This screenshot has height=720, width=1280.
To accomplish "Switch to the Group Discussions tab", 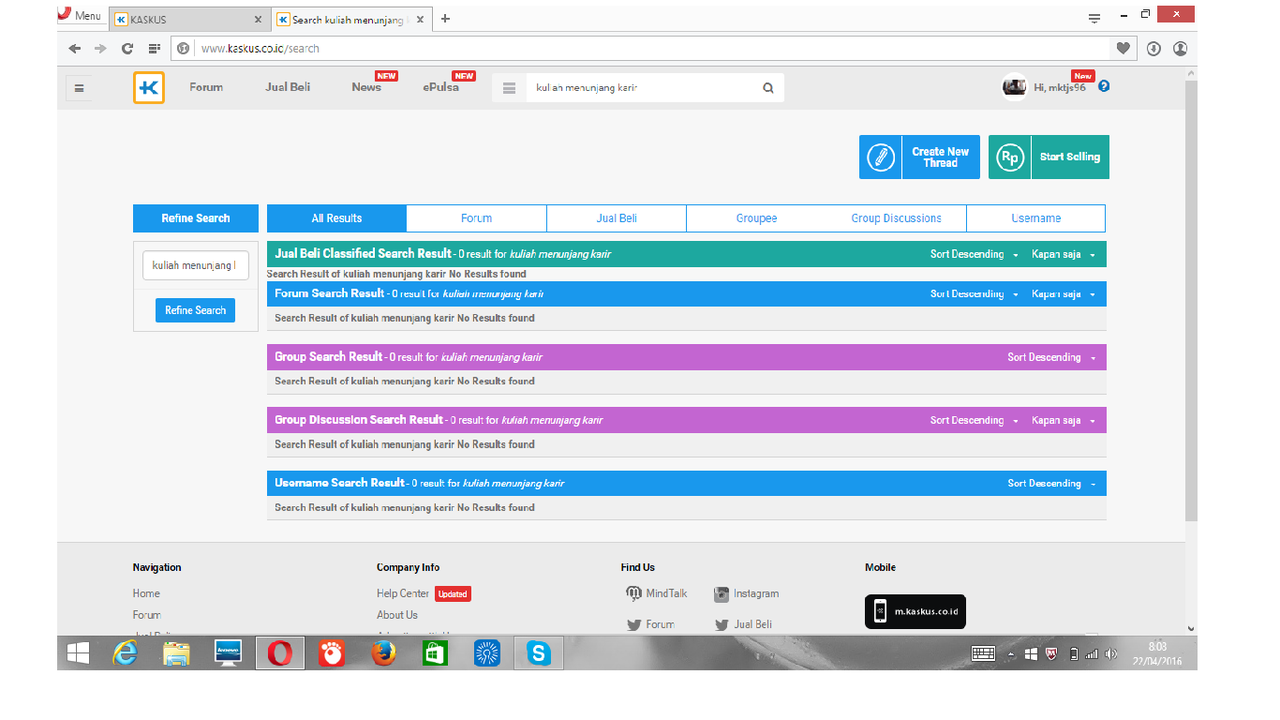I will coord(896,218).
